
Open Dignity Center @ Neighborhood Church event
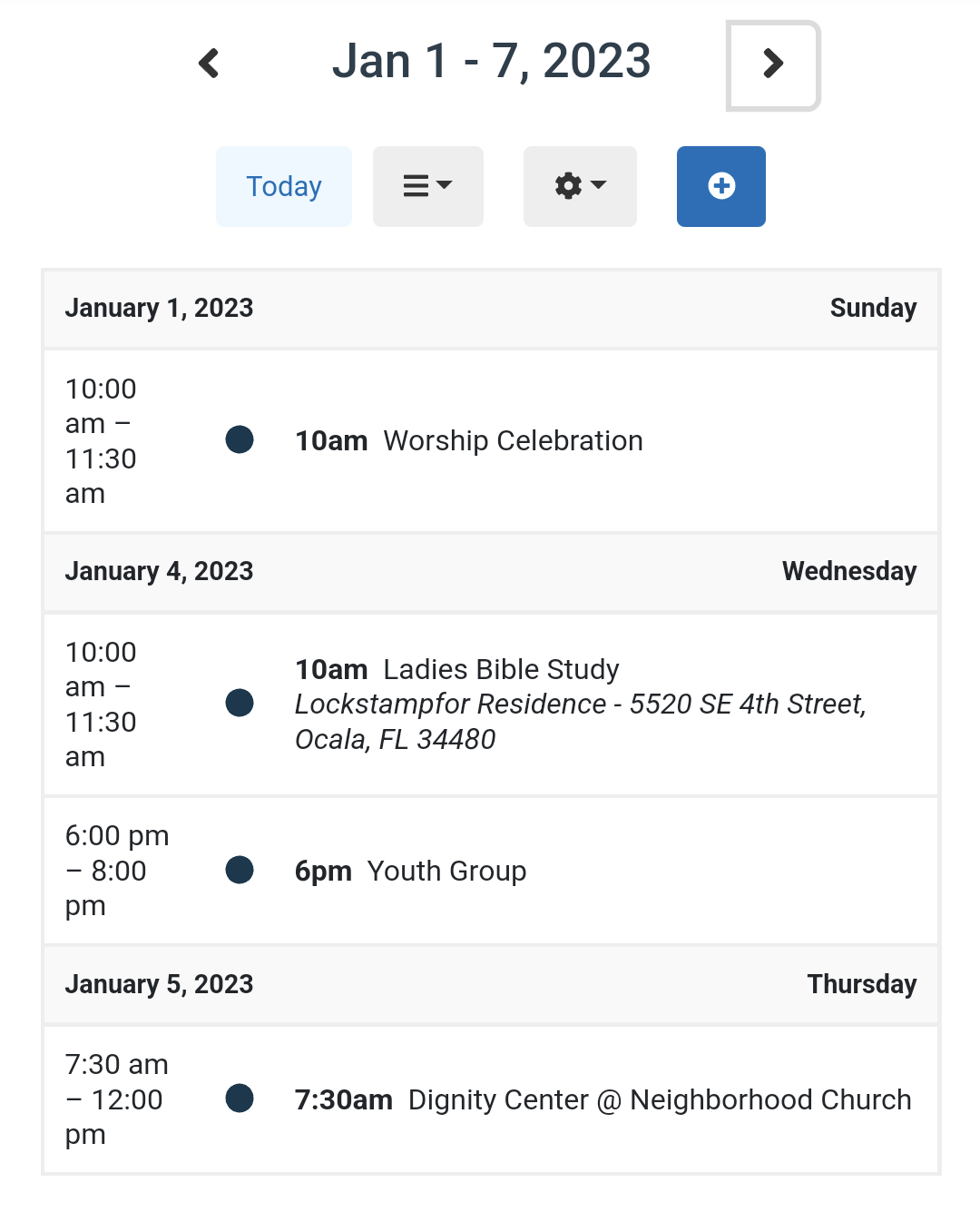point(659,1100)
